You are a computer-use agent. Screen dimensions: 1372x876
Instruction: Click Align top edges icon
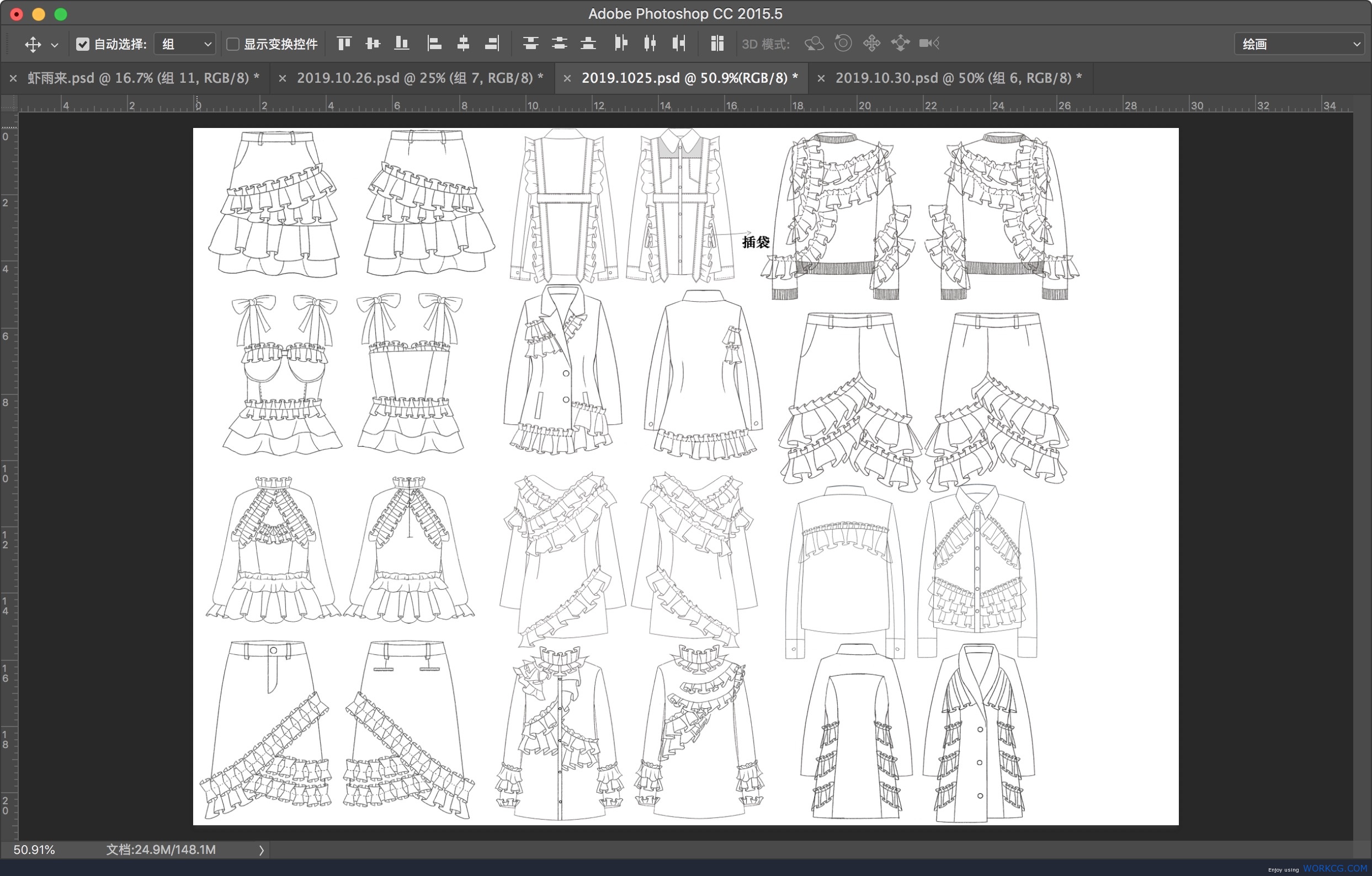pos(344,43)
